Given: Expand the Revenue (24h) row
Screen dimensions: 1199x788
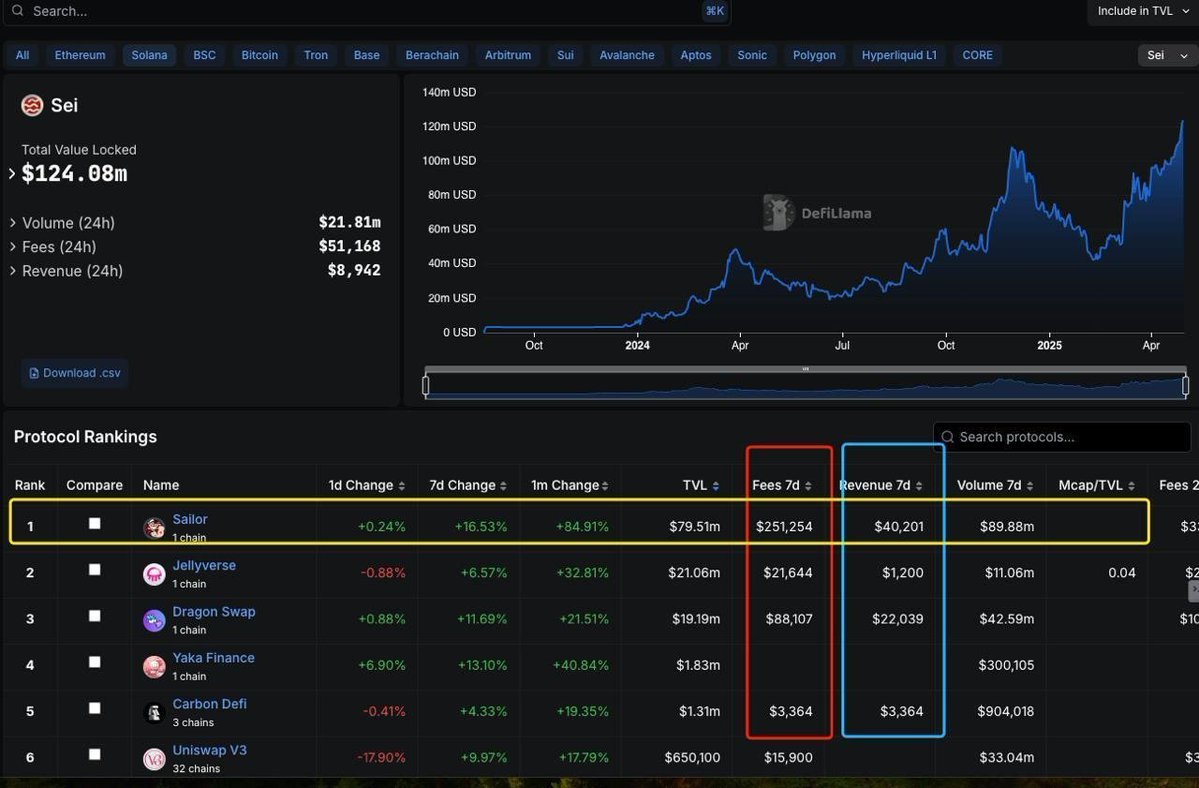Looking at the screenshot, I should point(12,271).
